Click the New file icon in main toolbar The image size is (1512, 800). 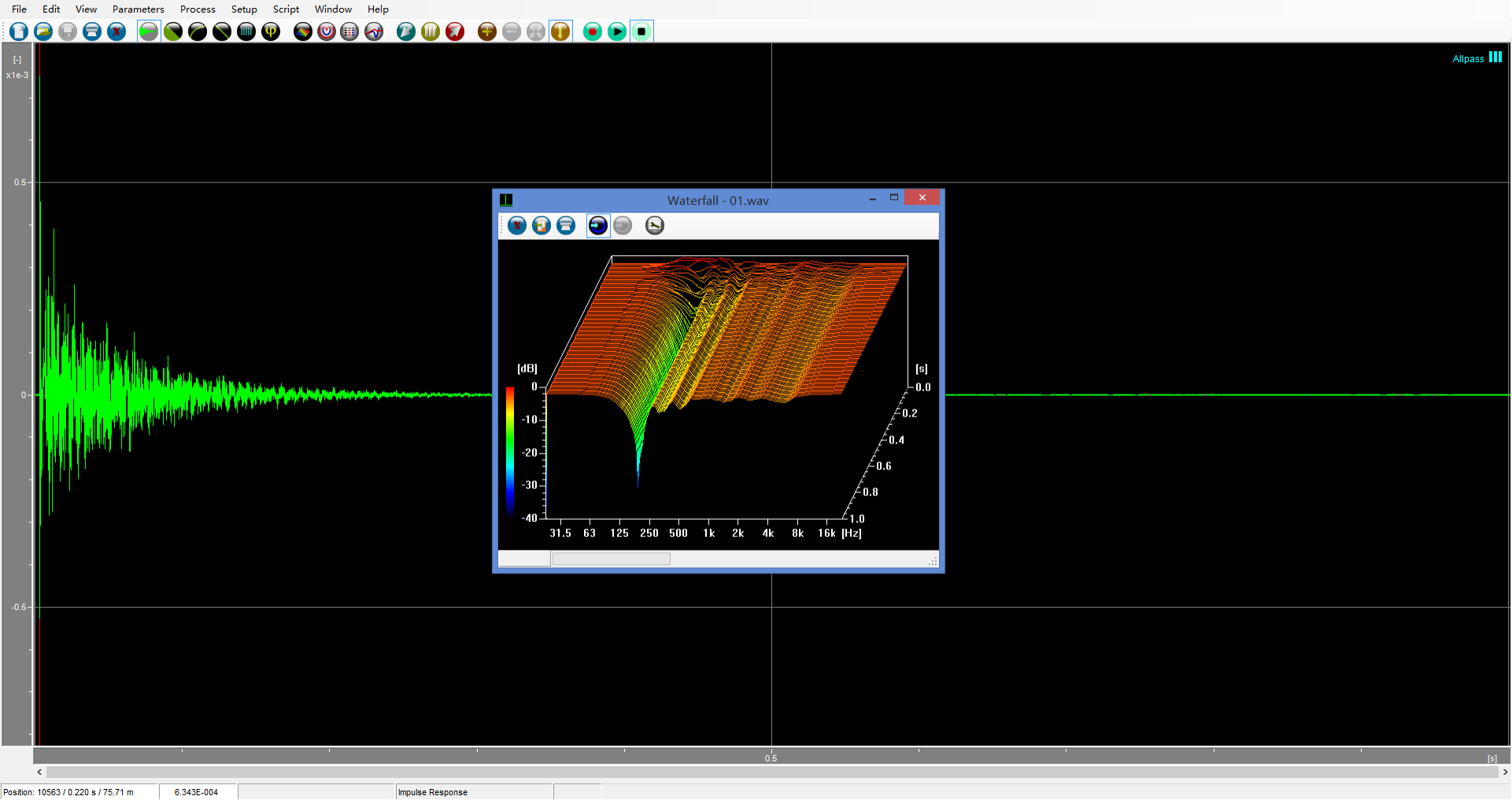click(19, 31)
